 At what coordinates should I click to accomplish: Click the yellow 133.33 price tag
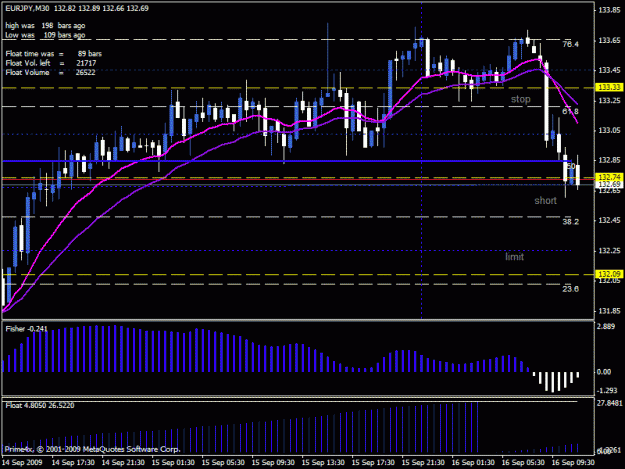coord(610,87)
